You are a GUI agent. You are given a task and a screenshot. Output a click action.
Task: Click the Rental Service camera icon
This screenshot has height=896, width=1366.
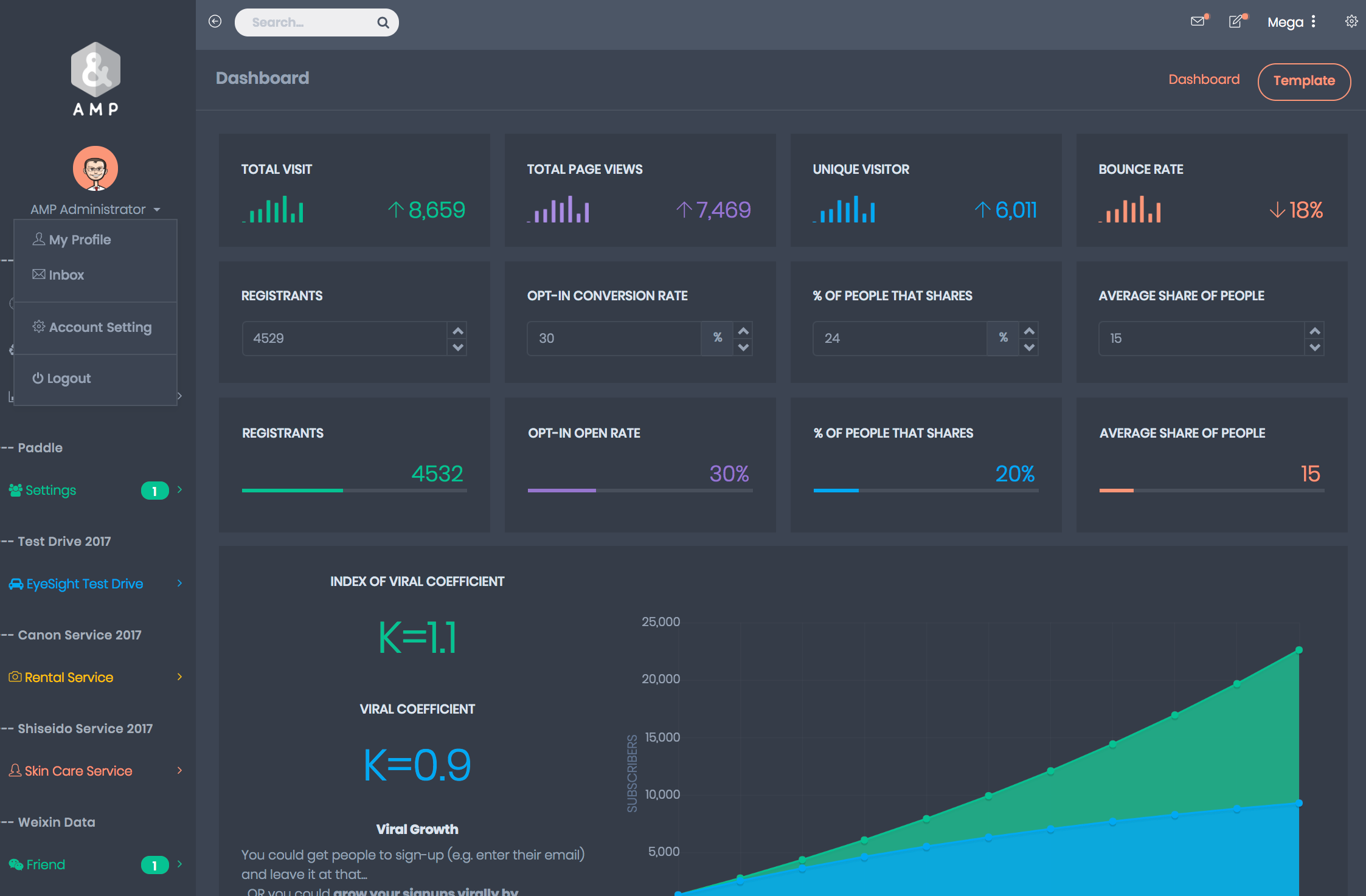click(15, 677)
